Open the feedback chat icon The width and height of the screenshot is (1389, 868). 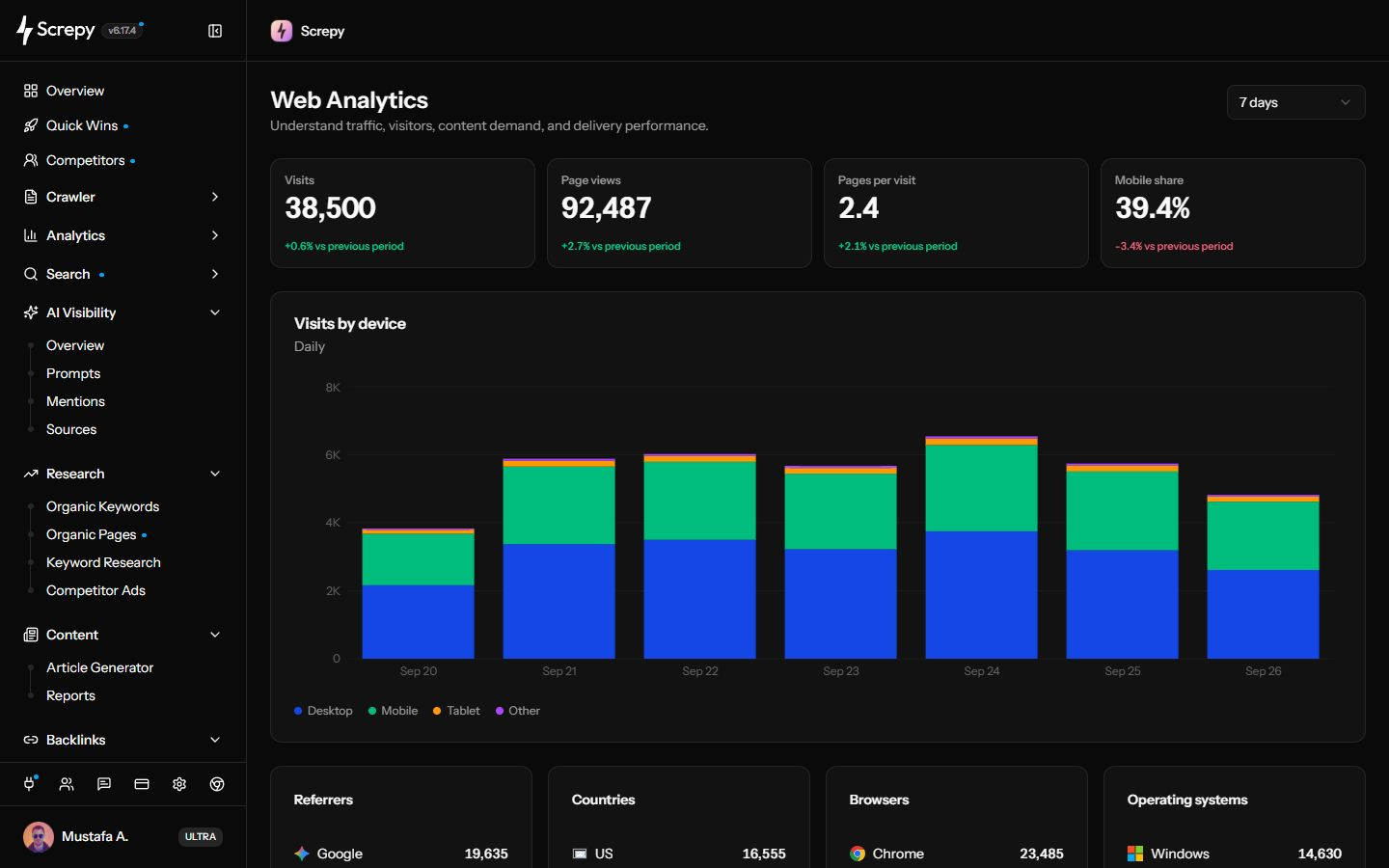pyautogui.click(x=104, y=784)
